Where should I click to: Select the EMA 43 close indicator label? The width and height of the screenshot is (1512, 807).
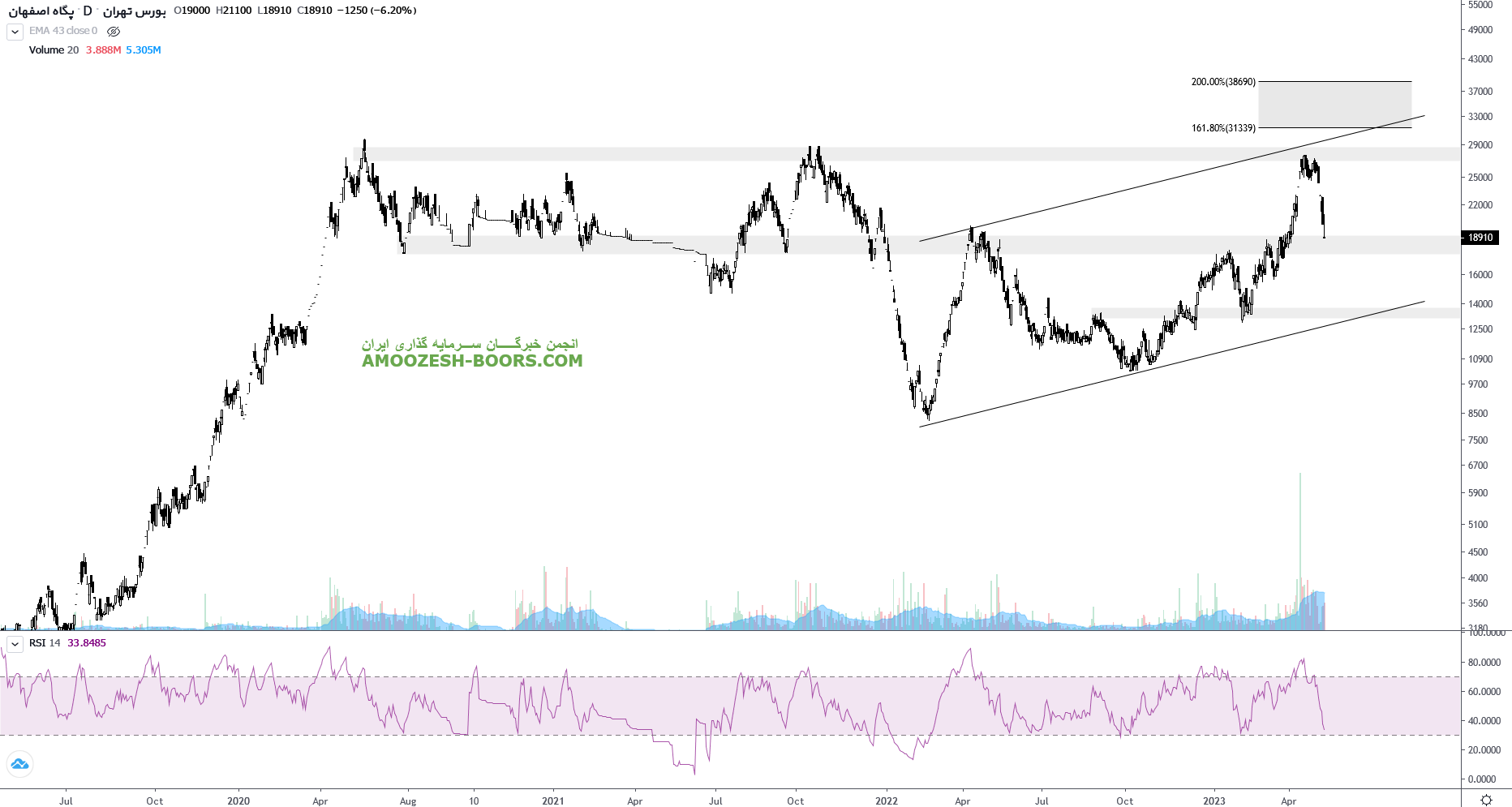click(63, 31)
